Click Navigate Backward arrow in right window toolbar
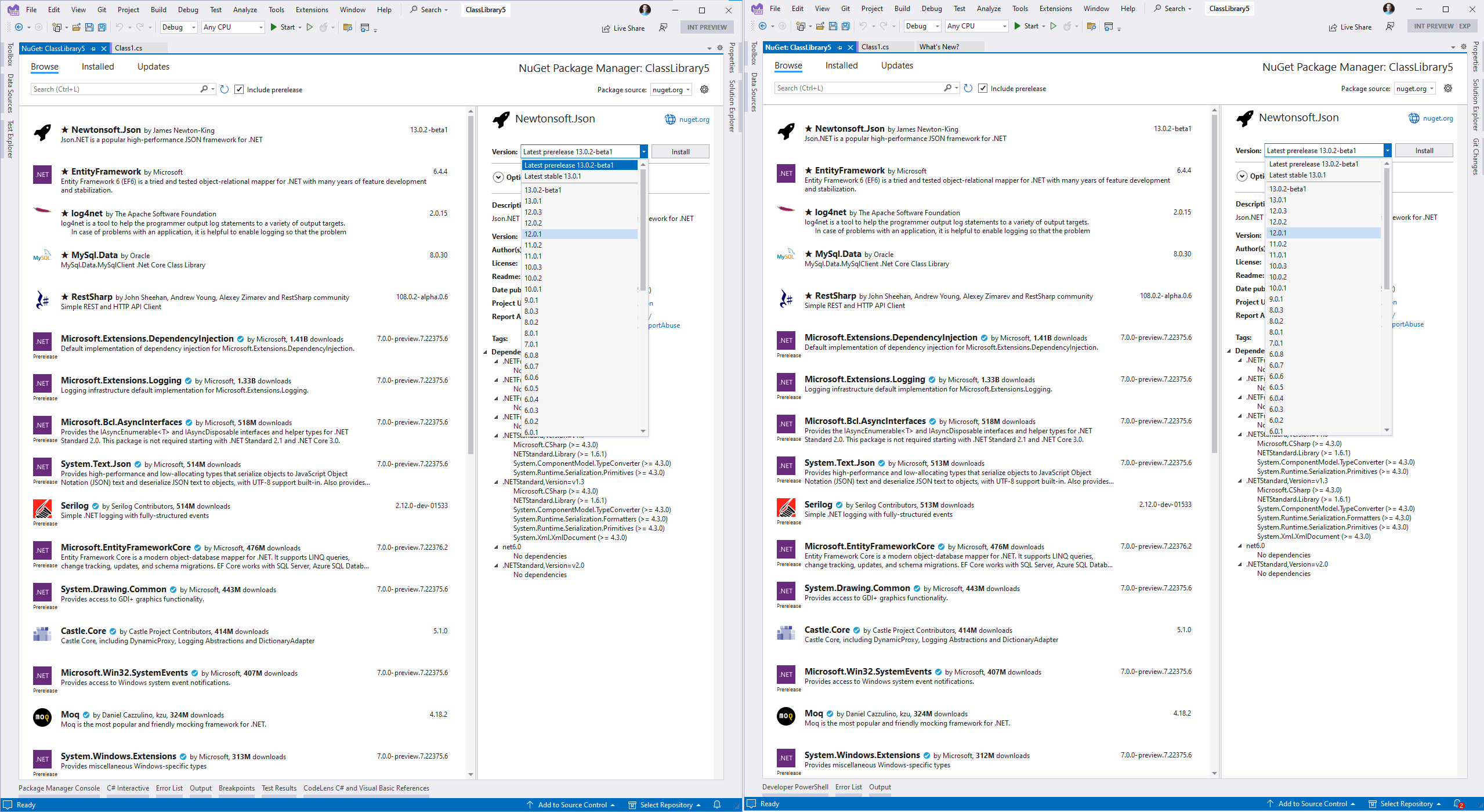Viewport: 1484px width, 812px height. [x=763, y=26]
